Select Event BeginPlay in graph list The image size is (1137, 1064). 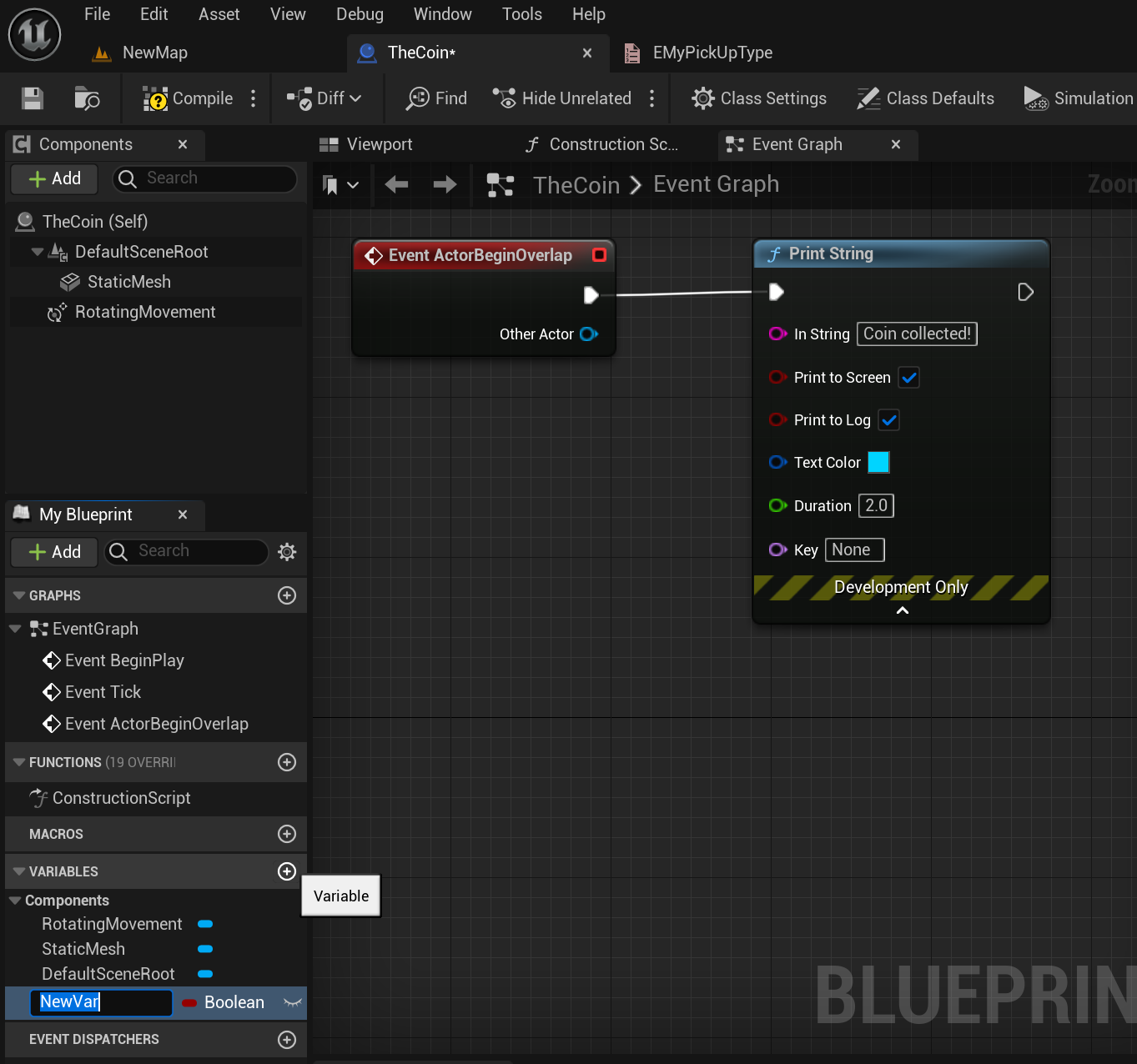pos(124,660)
